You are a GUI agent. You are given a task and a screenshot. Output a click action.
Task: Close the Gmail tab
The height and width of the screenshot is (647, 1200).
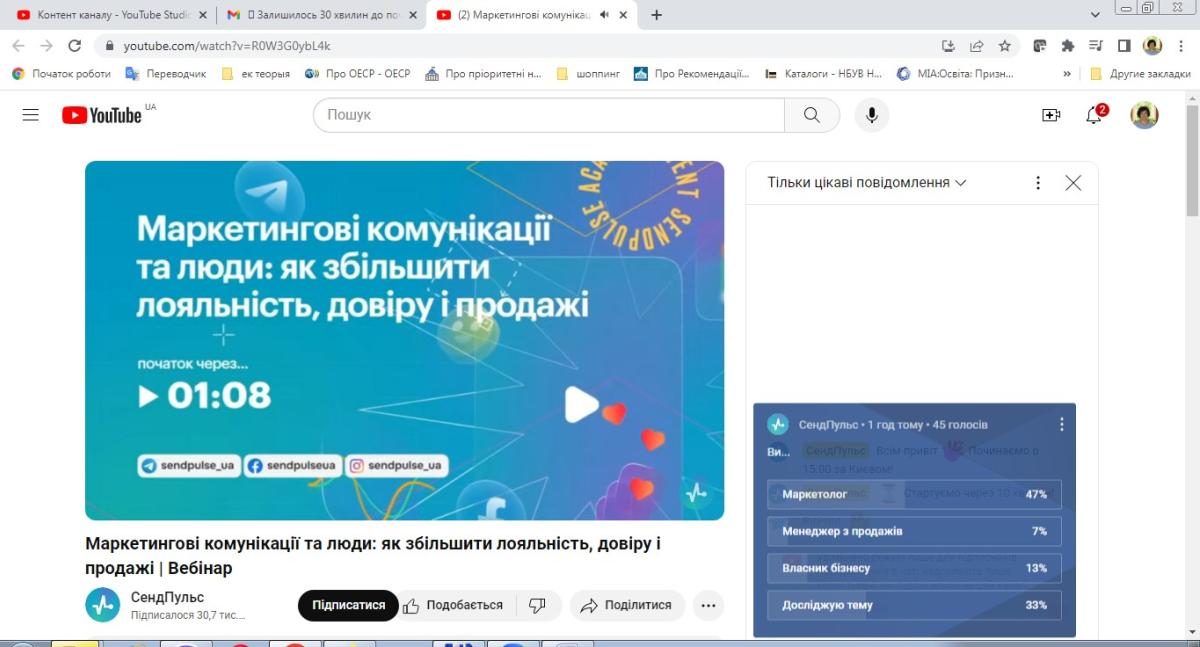point(413,15)
